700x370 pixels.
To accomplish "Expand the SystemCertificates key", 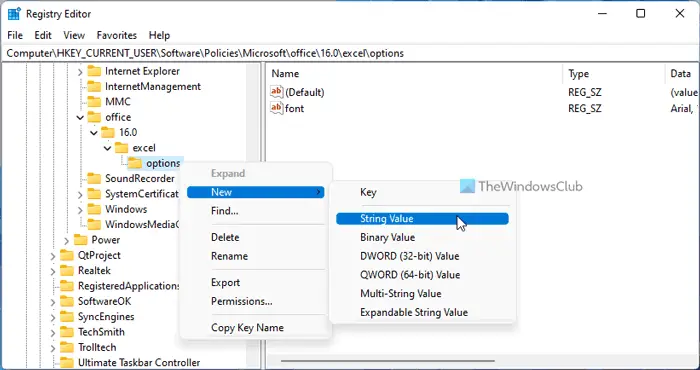I will (x=80, y=194).
